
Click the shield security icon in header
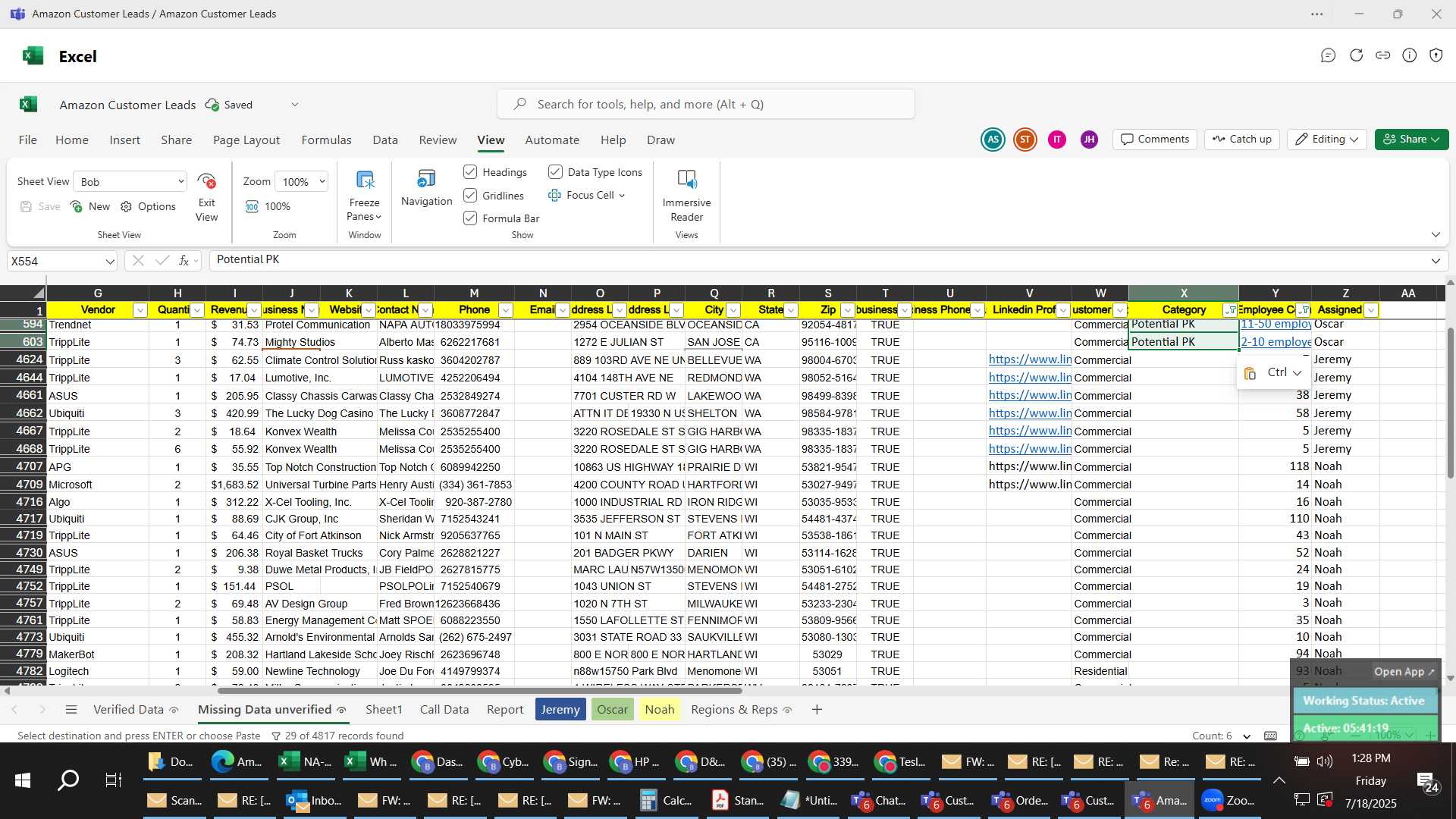tap(1436, 55)
